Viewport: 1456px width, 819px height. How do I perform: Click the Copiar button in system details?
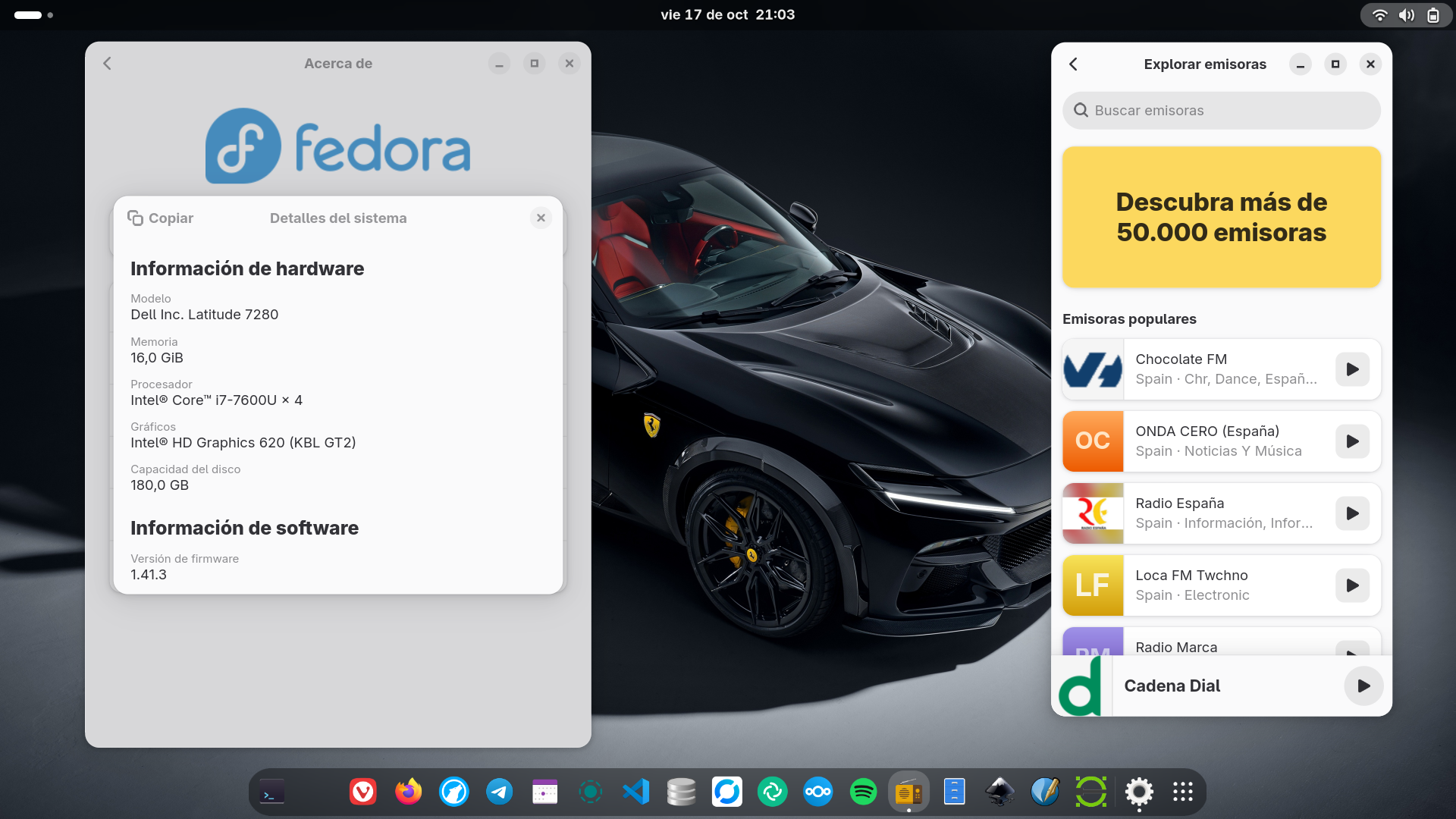point(161,218)
